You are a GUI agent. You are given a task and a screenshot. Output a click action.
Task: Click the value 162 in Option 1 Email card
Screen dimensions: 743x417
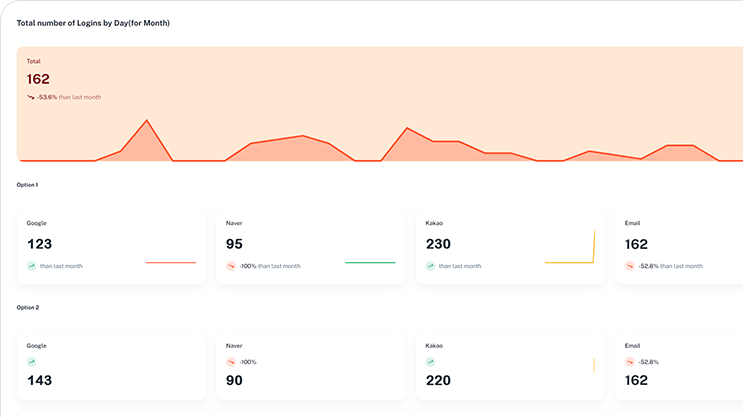coord(636,244)
